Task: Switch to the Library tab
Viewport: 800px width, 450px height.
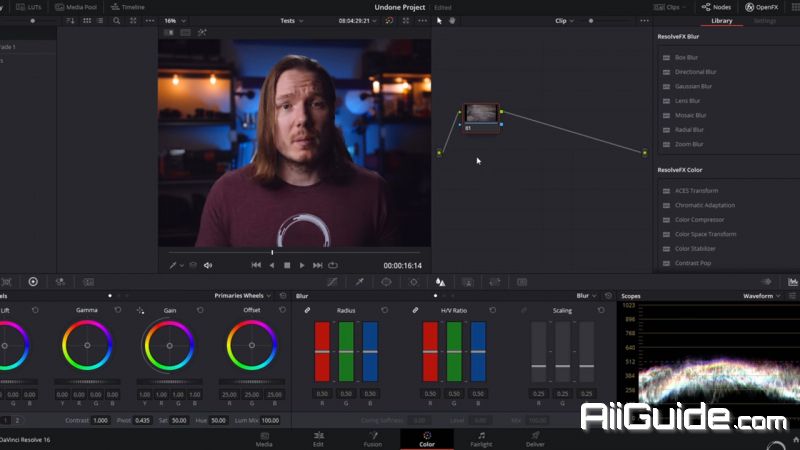Action: point(721,21)
